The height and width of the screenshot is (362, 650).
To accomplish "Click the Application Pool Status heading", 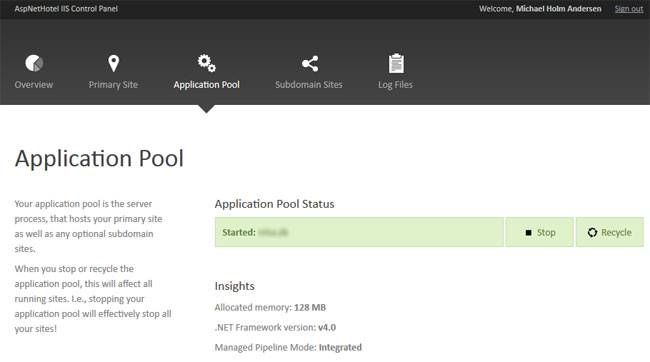I will tap(274, 204).
